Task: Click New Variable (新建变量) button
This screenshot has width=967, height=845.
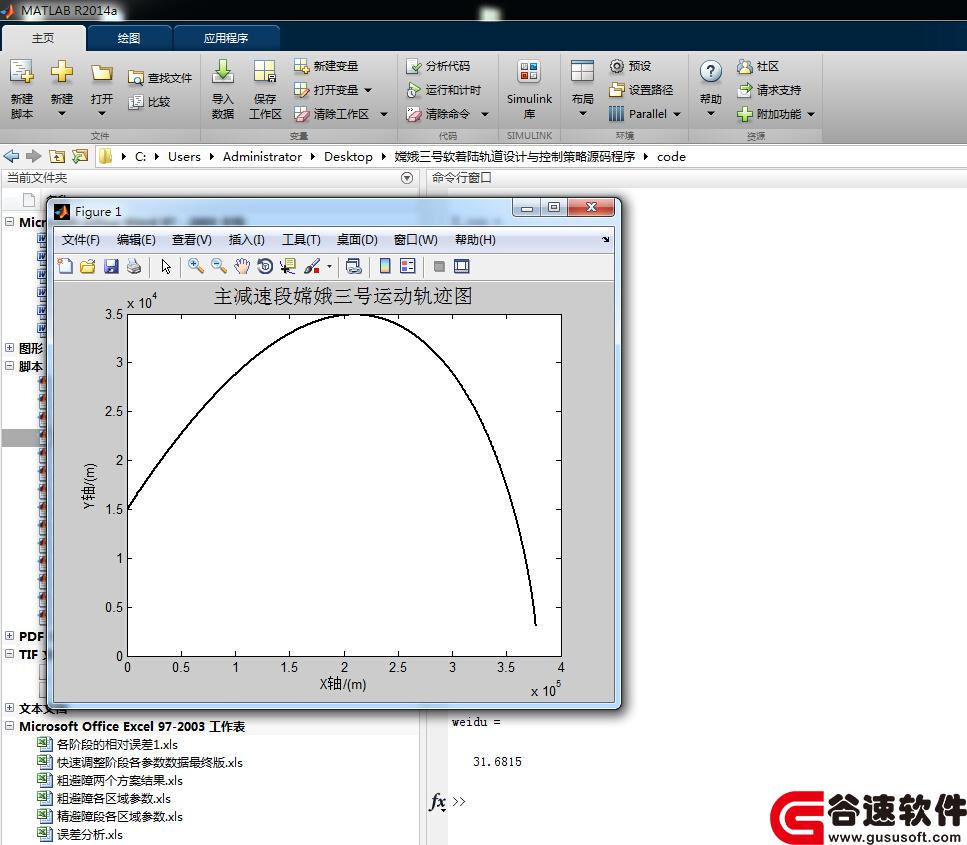Action: (x=326, y=66)
